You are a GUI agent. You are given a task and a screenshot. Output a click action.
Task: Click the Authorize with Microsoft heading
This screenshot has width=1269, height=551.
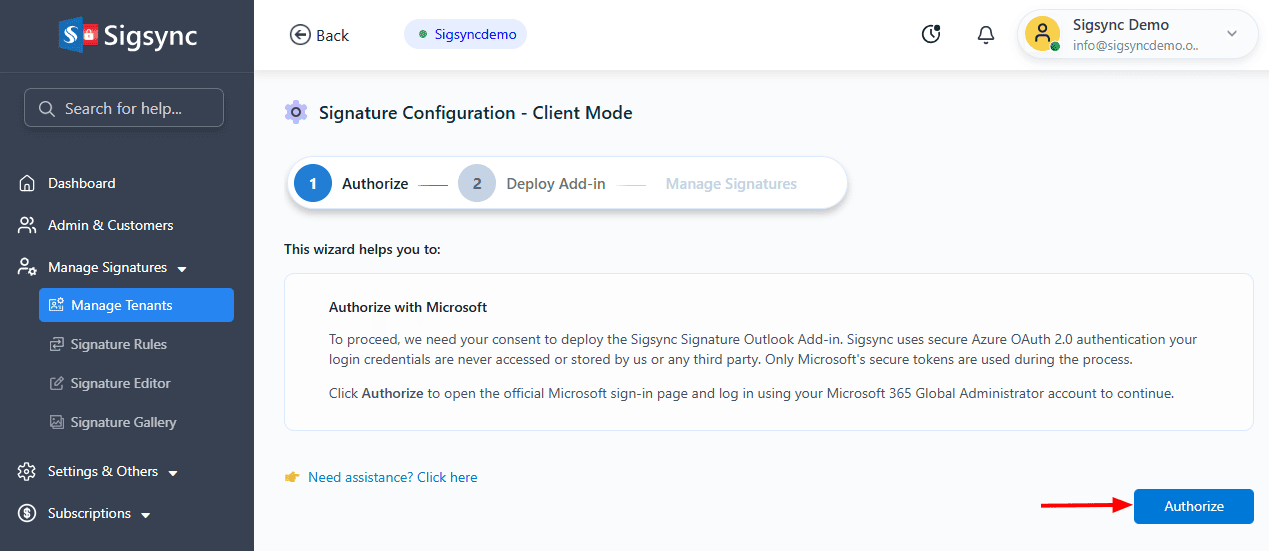pos(408,307)
